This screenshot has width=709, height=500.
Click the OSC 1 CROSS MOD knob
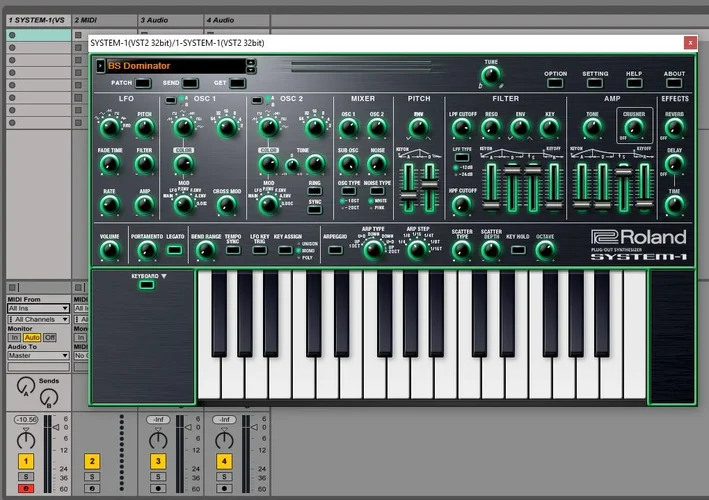pyautogui.click(x=227, y=205)
